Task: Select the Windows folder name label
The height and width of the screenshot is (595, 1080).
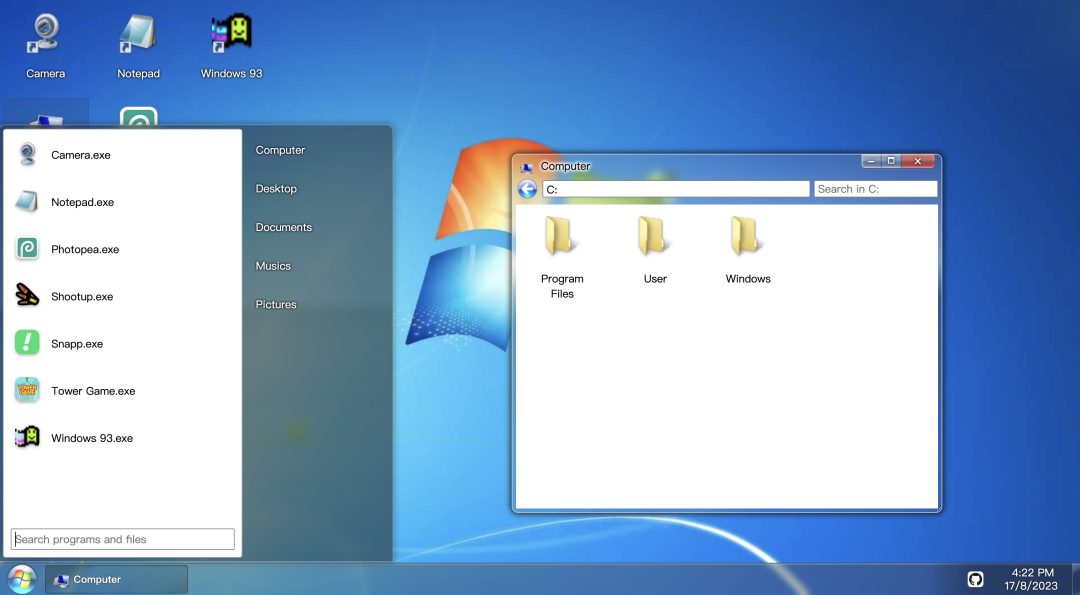Action: coord(748,279)
